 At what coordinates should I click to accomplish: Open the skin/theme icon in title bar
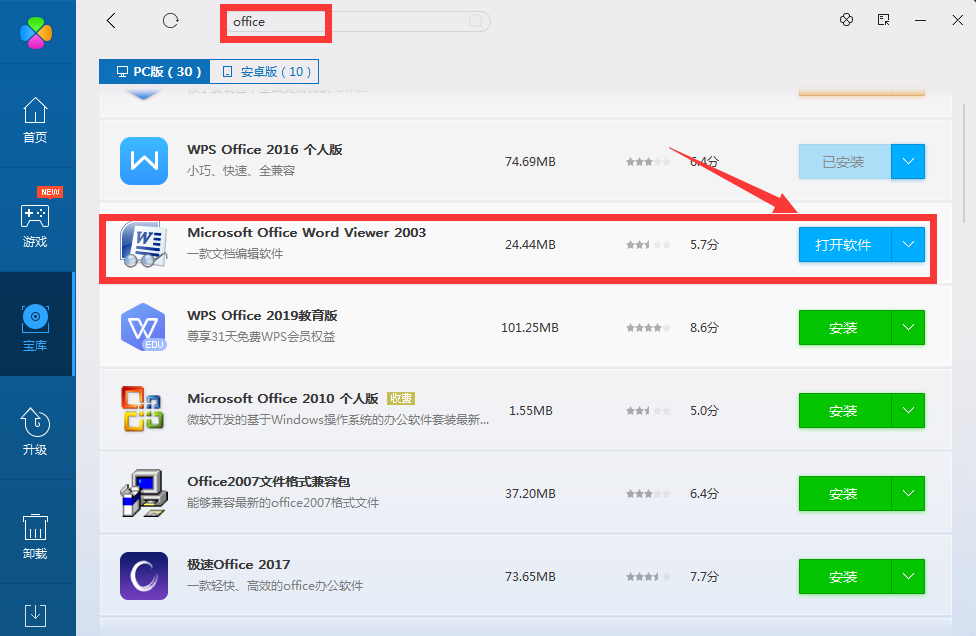tap(847, 20)
